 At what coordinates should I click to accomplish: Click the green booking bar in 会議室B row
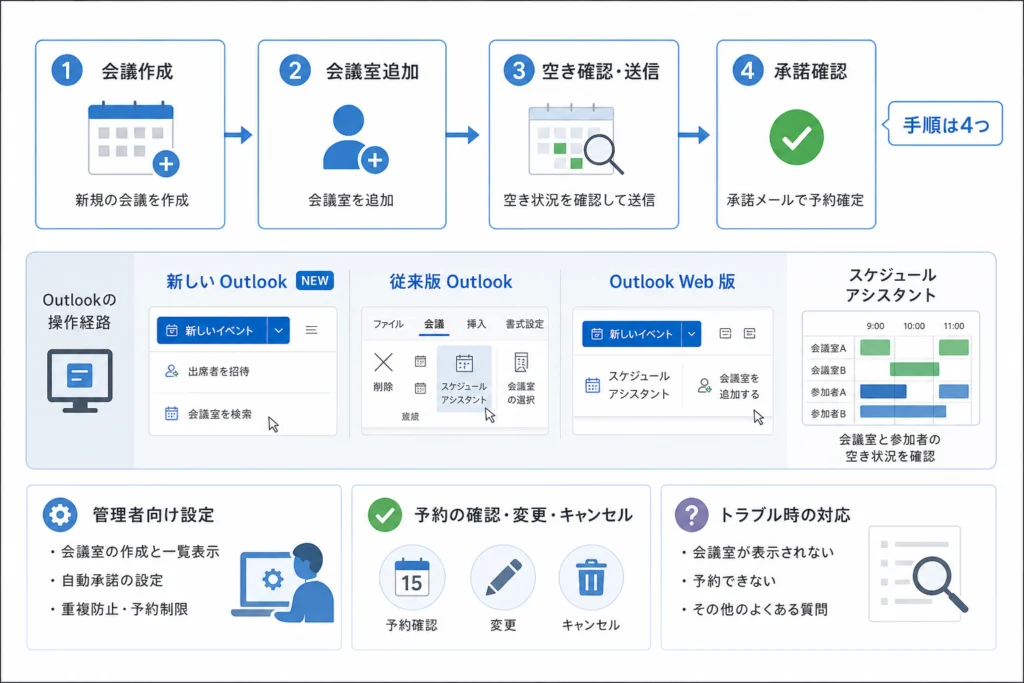click(914, 370)
